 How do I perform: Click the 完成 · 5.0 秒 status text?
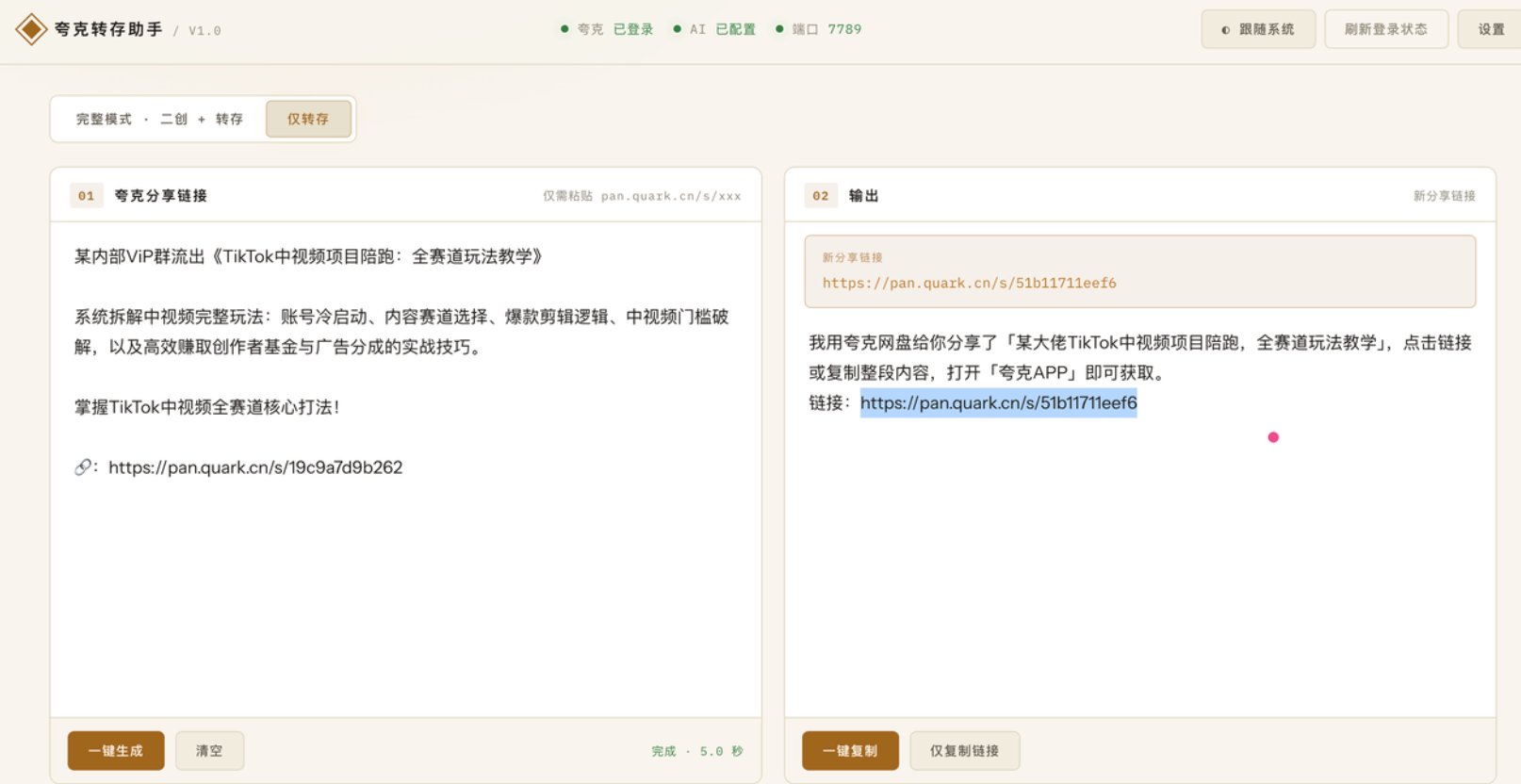(697, 751)
